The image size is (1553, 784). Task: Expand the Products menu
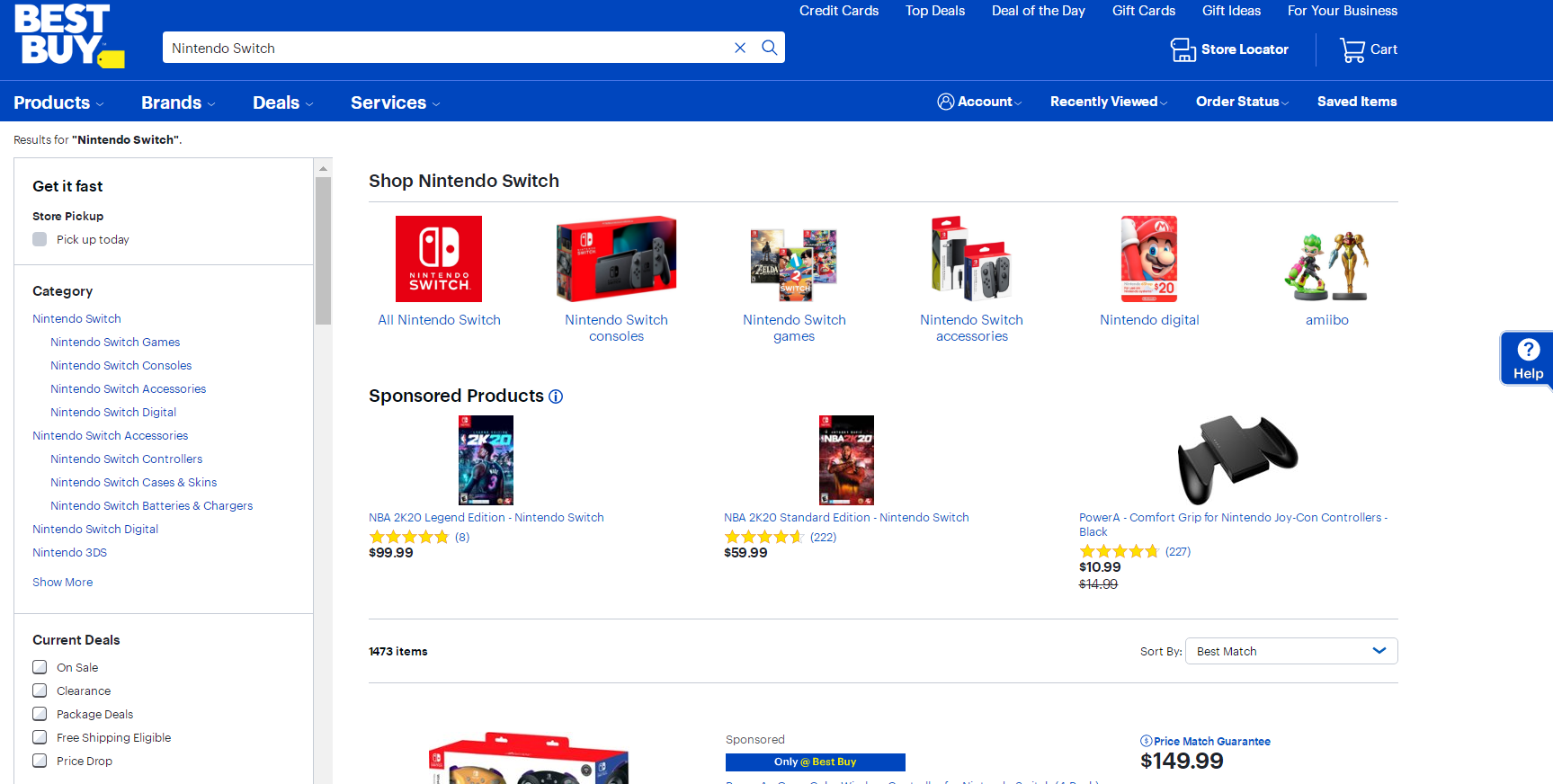(x=58, y=102)
